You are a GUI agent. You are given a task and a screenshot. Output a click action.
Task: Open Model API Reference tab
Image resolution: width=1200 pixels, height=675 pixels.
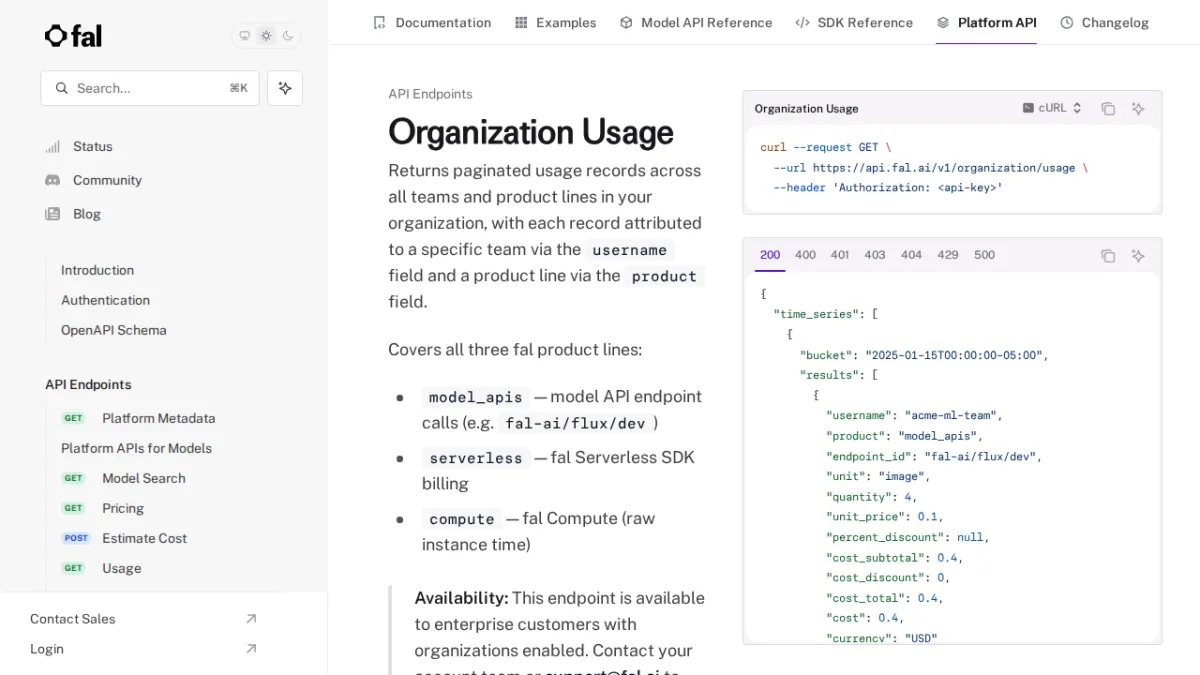pyautogui.click(x=696, y=22)
